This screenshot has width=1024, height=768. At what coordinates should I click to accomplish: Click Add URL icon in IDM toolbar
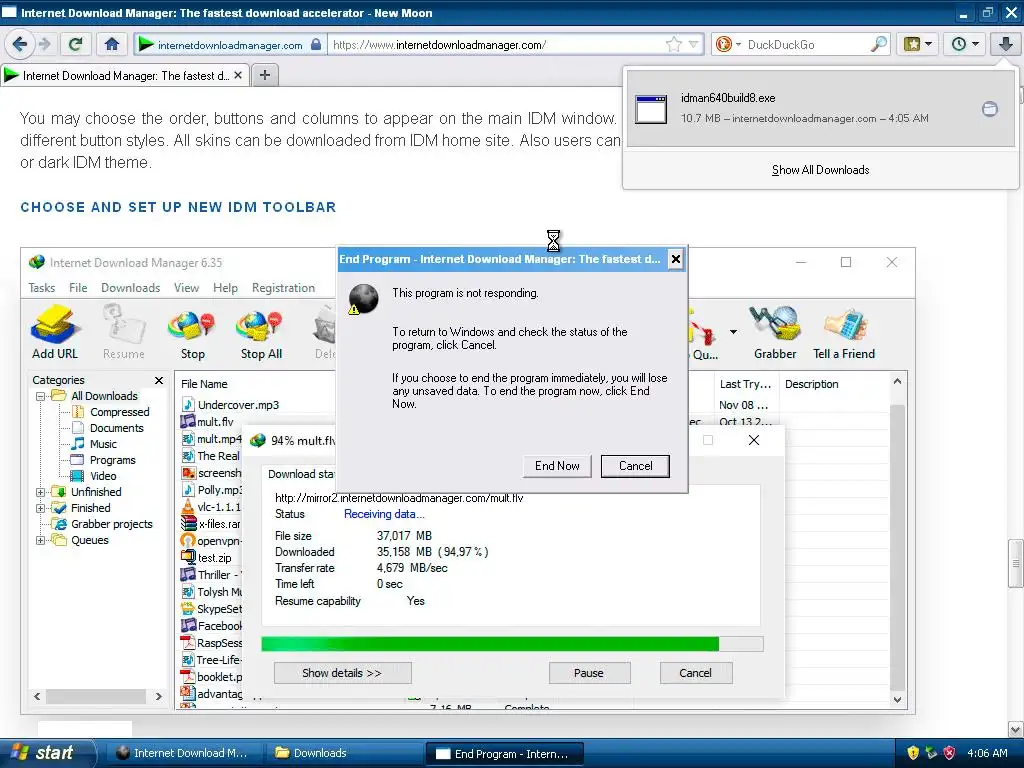point(55,332)
